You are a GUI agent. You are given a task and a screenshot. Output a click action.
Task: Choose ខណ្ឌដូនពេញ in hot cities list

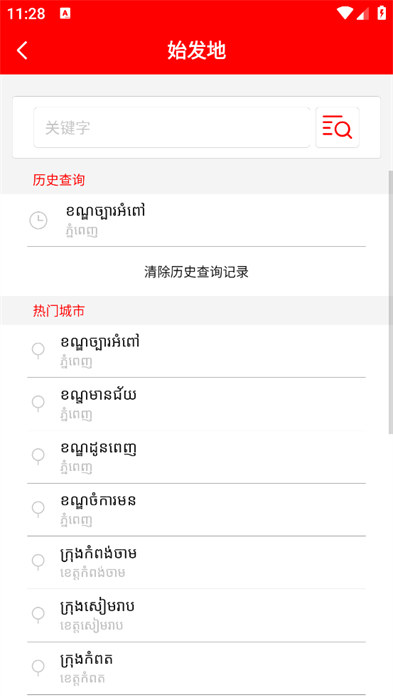196,456
